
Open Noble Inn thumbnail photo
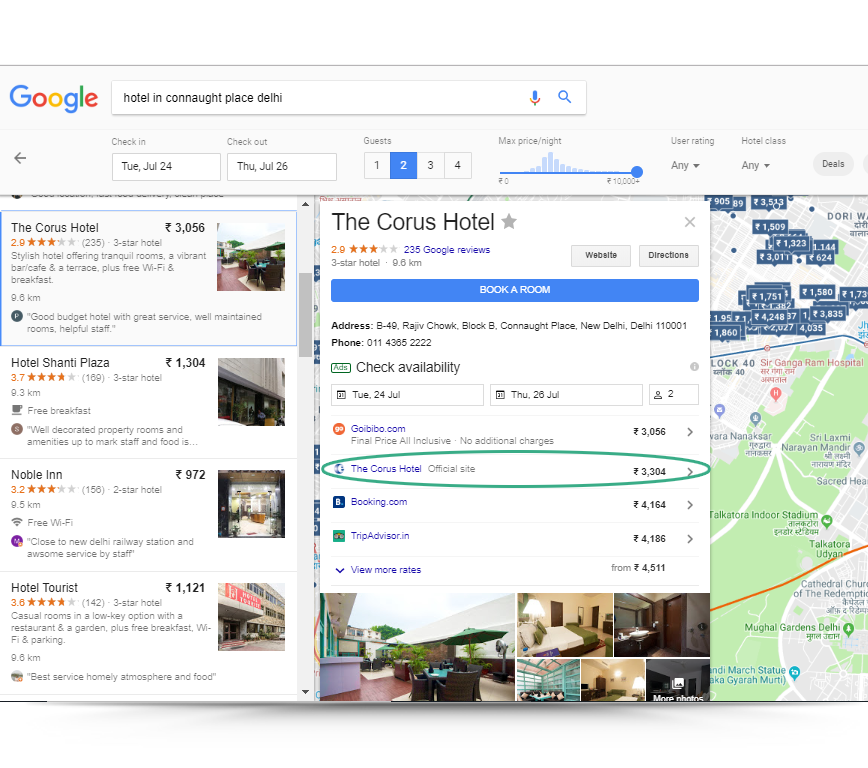(251, 504)
